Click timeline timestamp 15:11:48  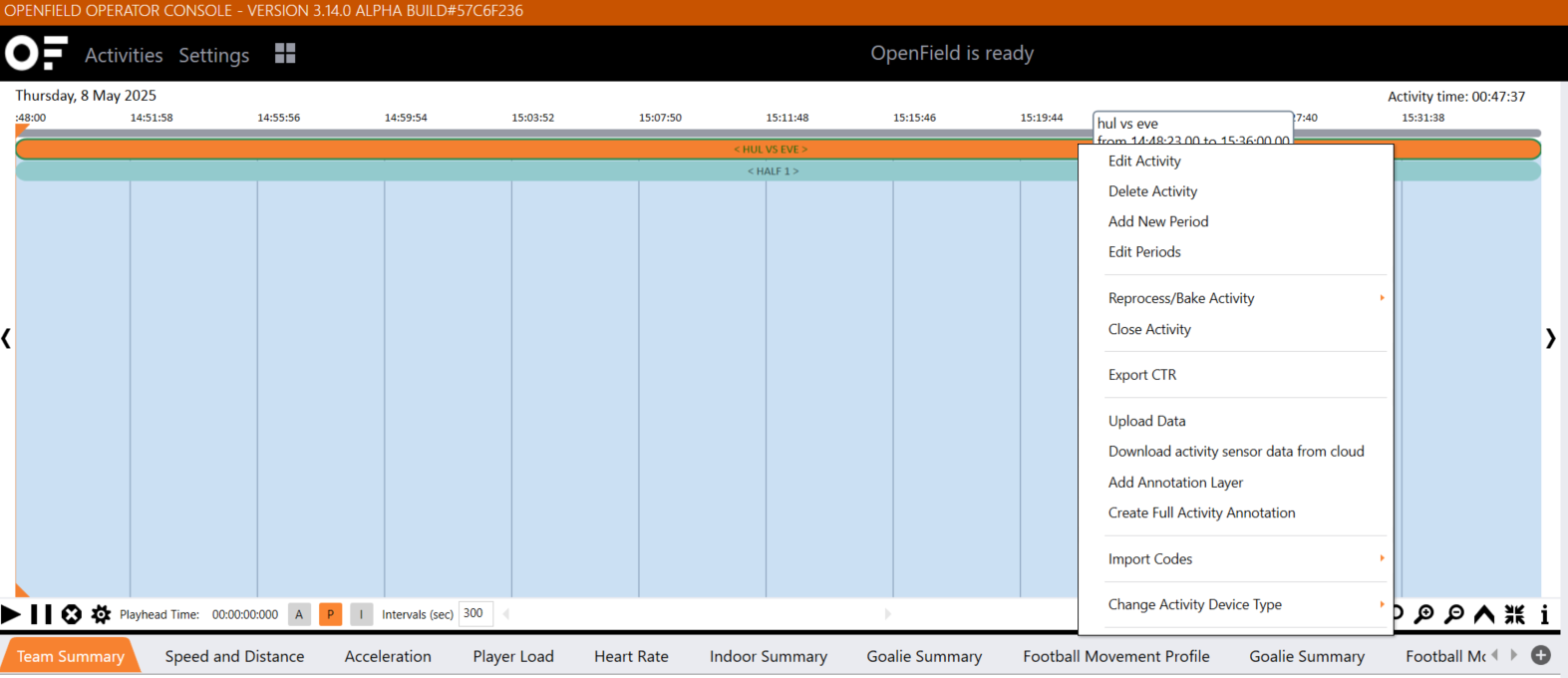(x=787, y=118)
